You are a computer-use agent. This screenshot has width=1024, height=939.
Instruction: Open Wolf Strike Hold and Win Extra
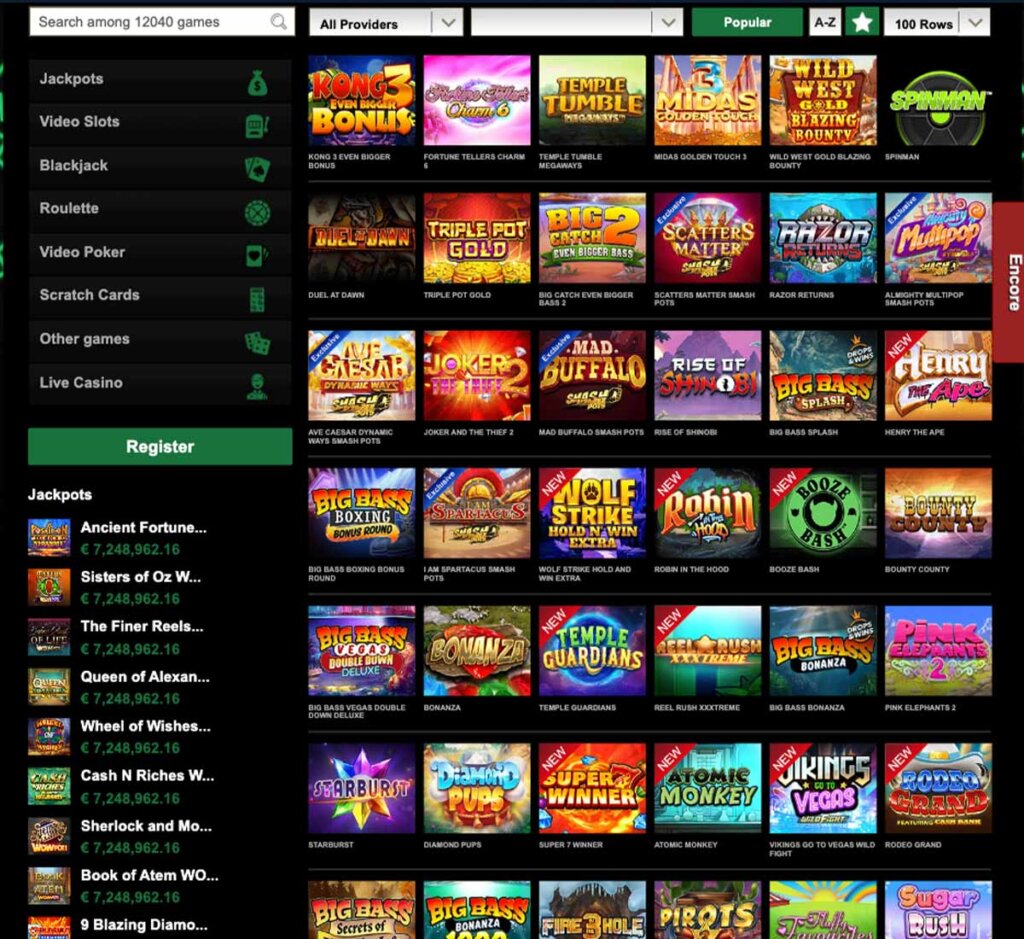(592, 513)
